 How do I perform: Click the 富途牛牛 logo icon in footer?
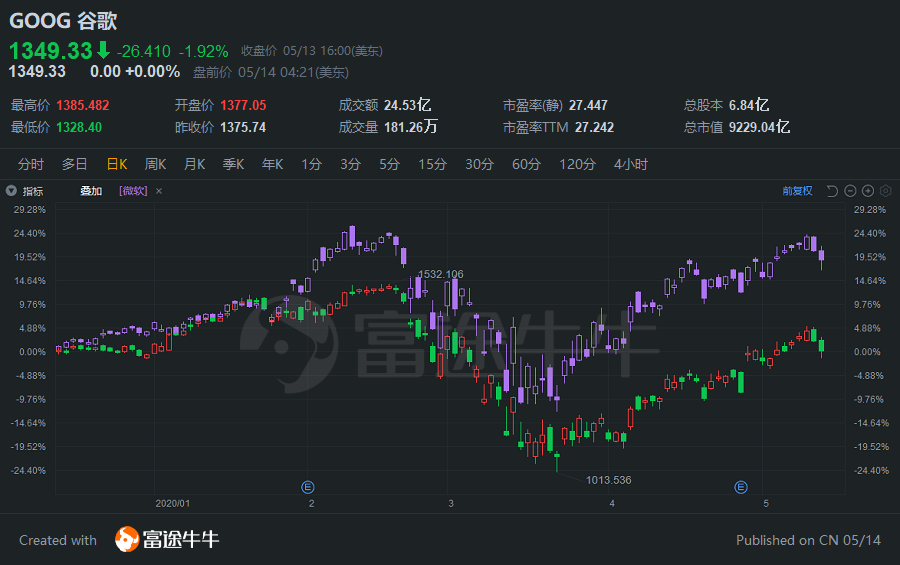pos(127,539)
